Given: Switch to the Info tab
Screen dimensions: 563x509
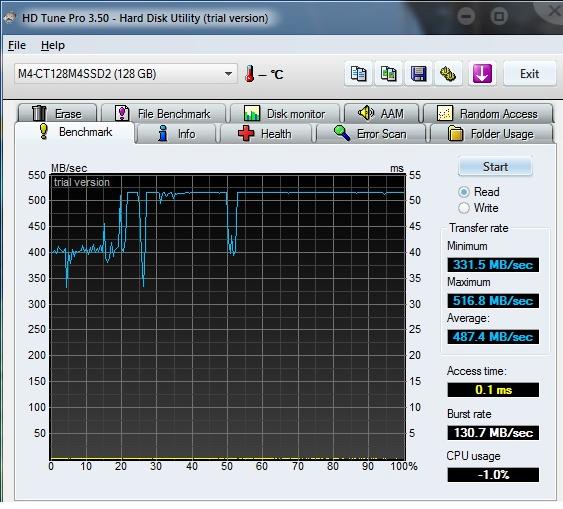Looking at the screenshot, I should coord(177,134).
